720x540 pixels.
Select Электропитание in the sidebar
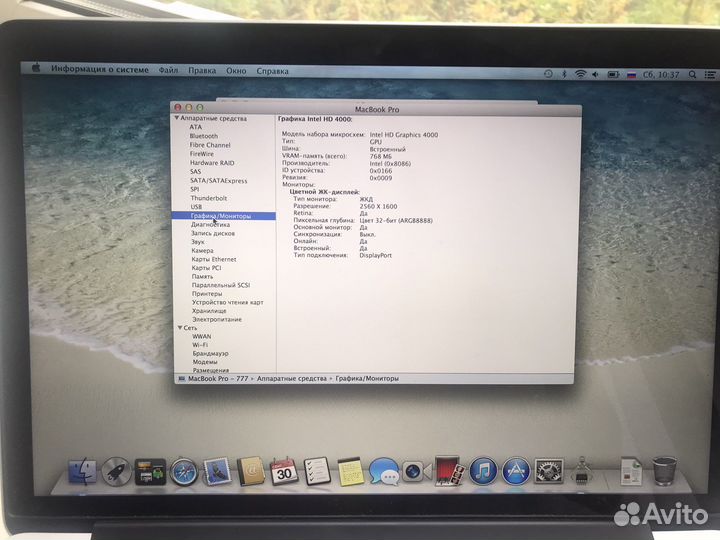pyautogui.click(x=217, y=319)
